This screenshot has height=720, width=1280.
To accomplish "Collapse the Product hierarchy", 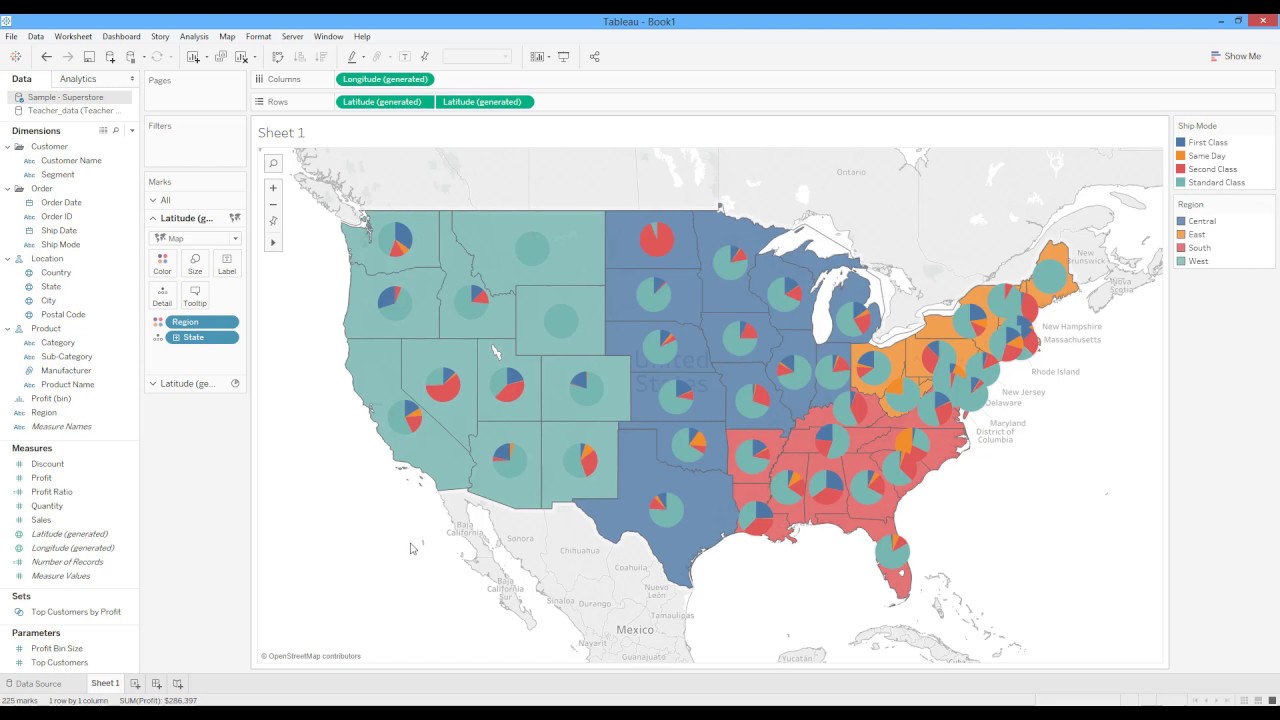I will point(7,329).
